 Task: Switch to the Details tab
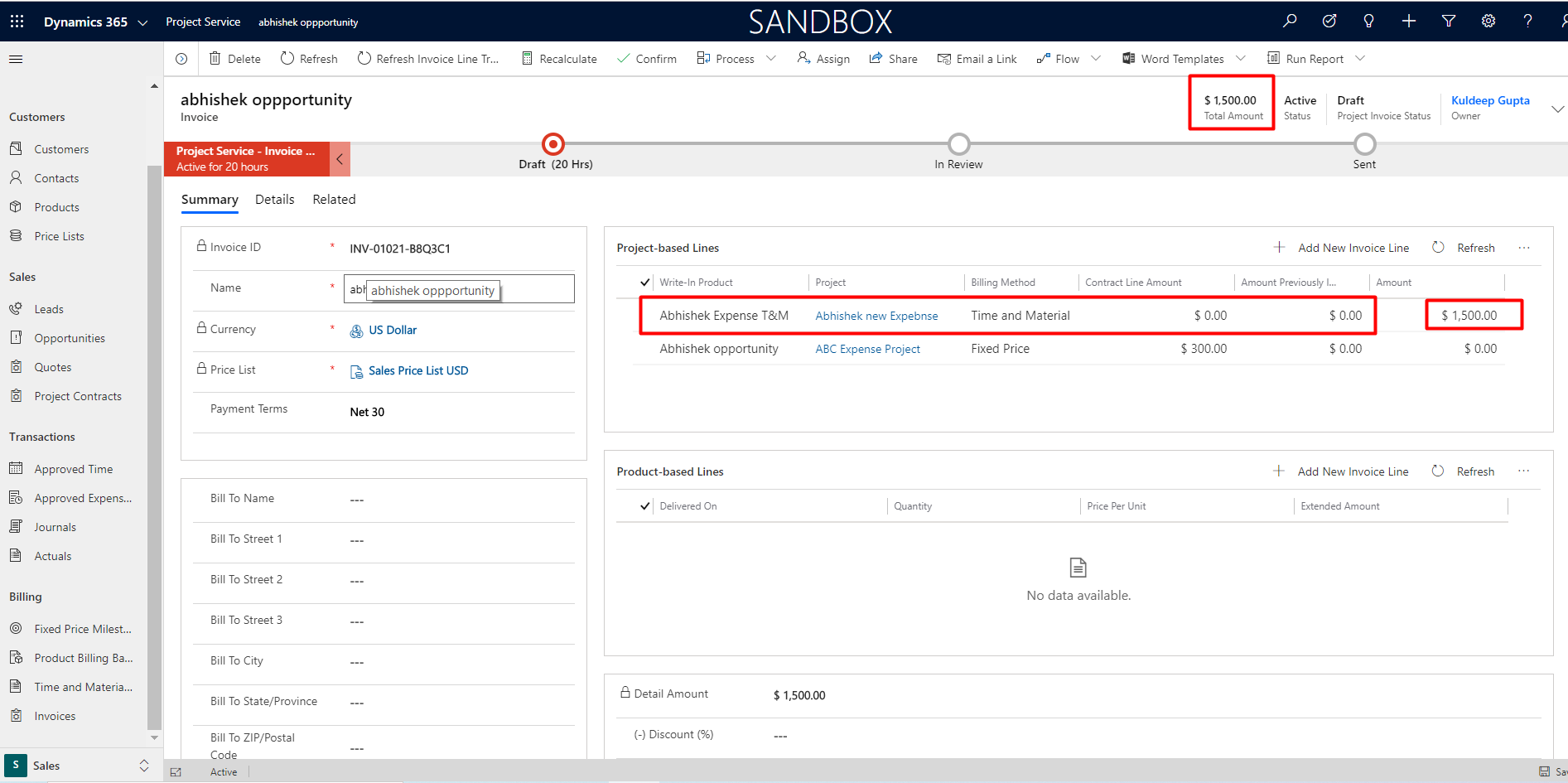point(274,200)
